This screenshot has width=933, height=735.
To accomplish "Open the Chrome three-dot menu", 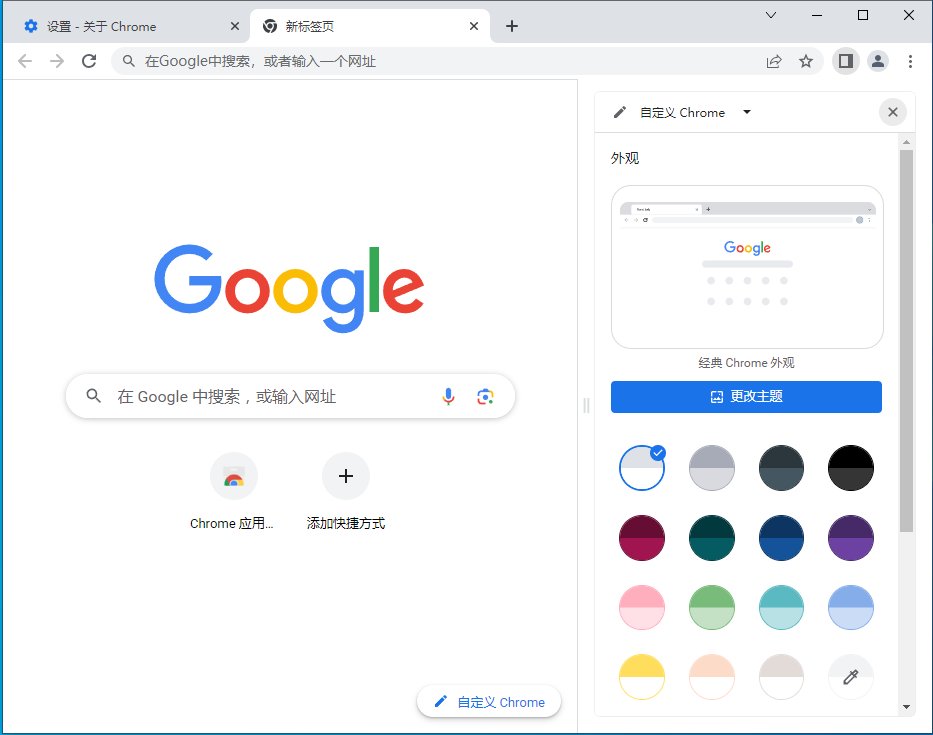I will (911, 61).
